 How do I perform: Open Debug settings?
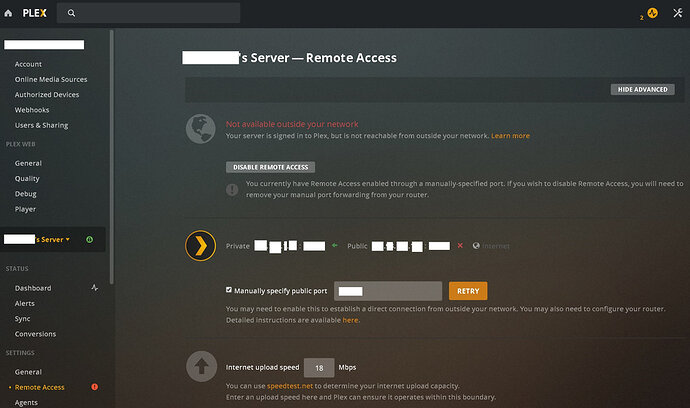pos(26,194)
